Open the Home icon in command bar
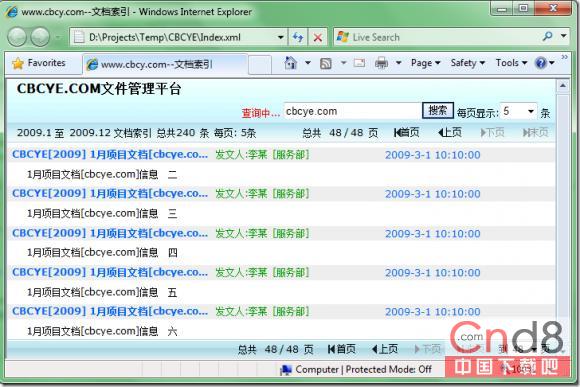The height and width of the screenshot is (387, 580). (291, 63)
